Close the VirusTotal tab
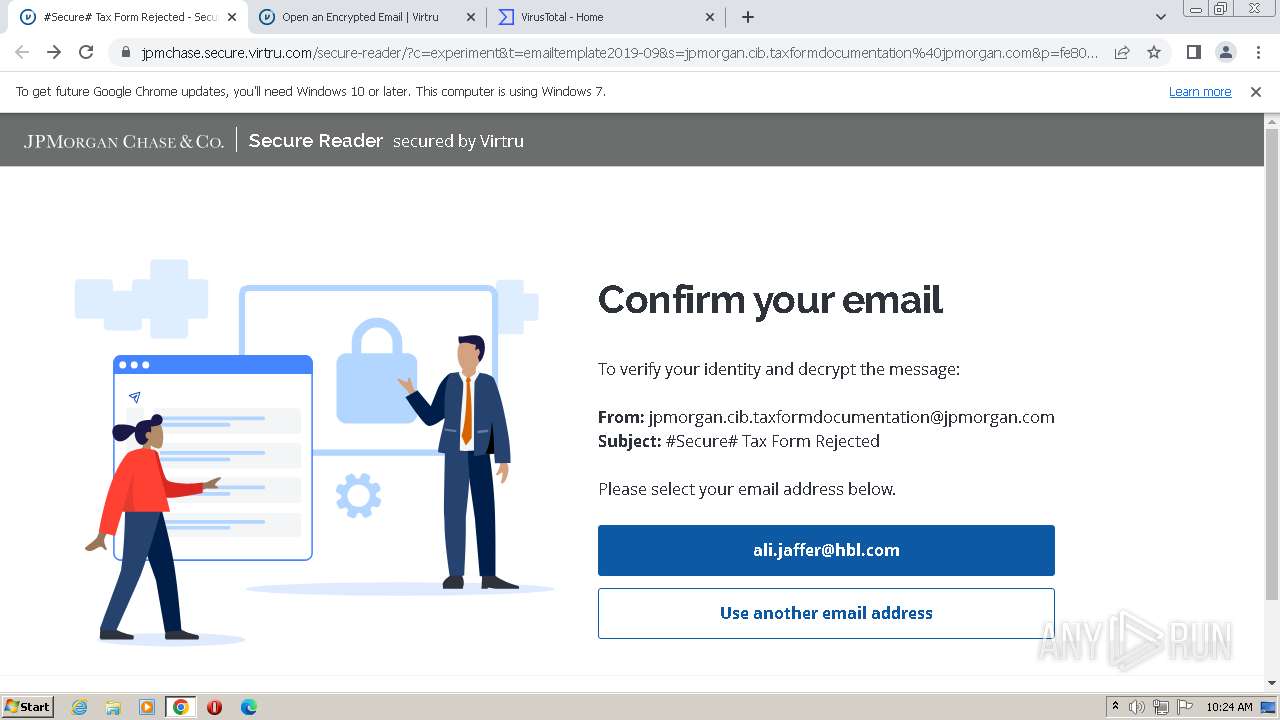This screenshot has width=1280, height=720. click(710, 17)
